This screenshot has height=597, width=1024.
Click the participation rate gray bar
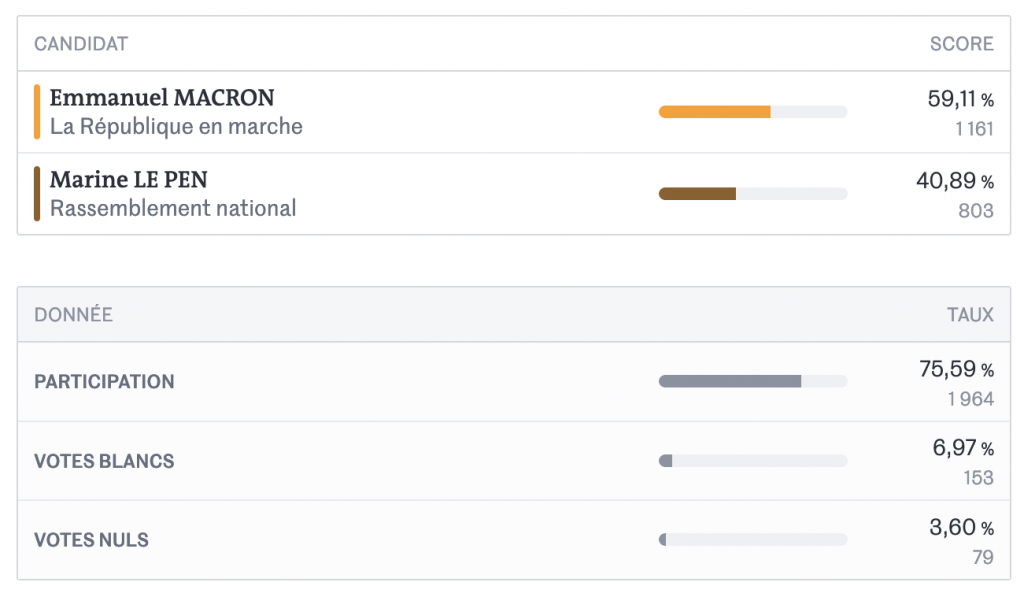[753, 381]
